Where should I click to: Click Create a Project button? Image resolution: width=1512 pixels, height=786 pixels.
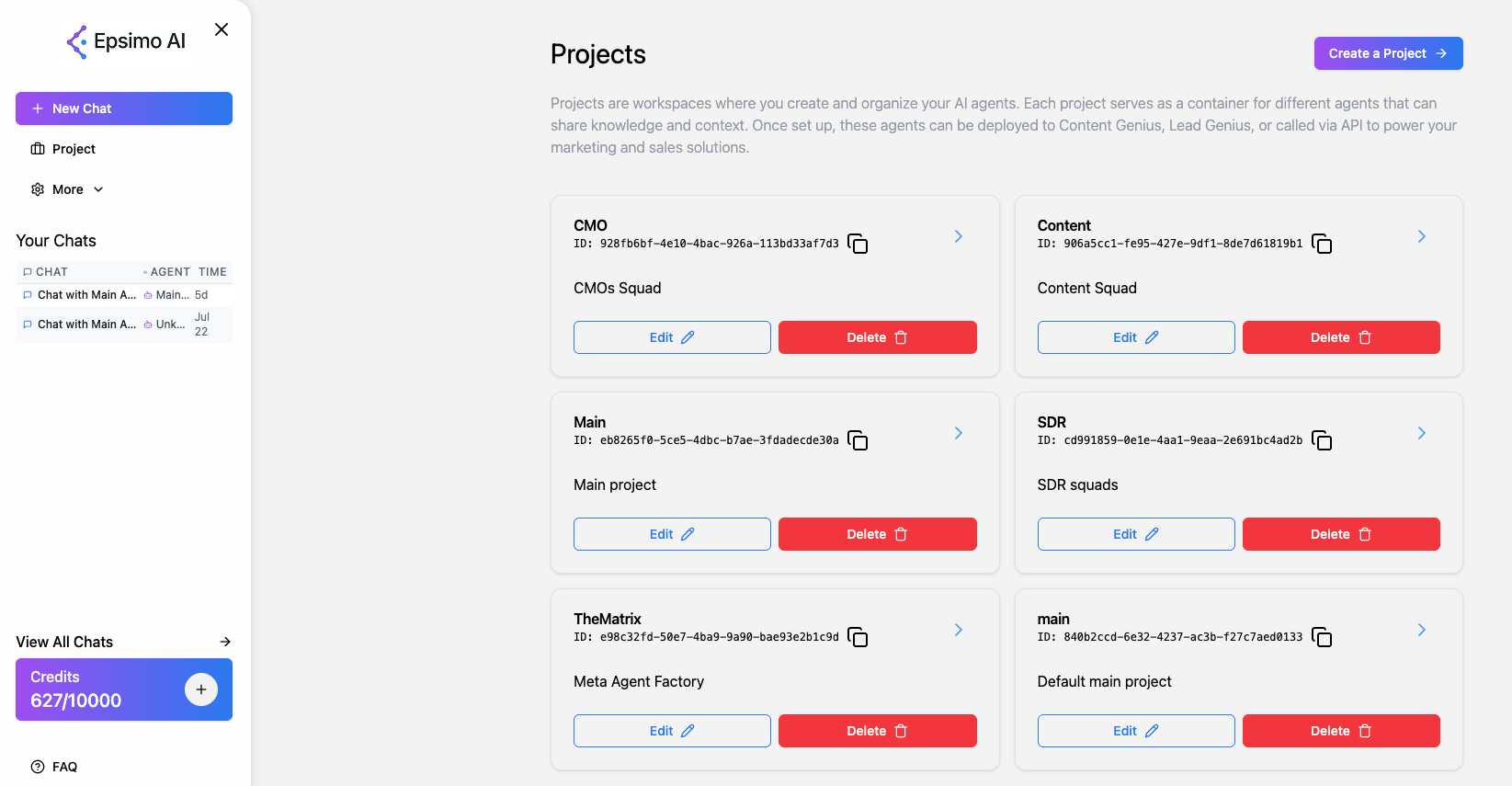pyautogui.click(x=1388, y=53)
